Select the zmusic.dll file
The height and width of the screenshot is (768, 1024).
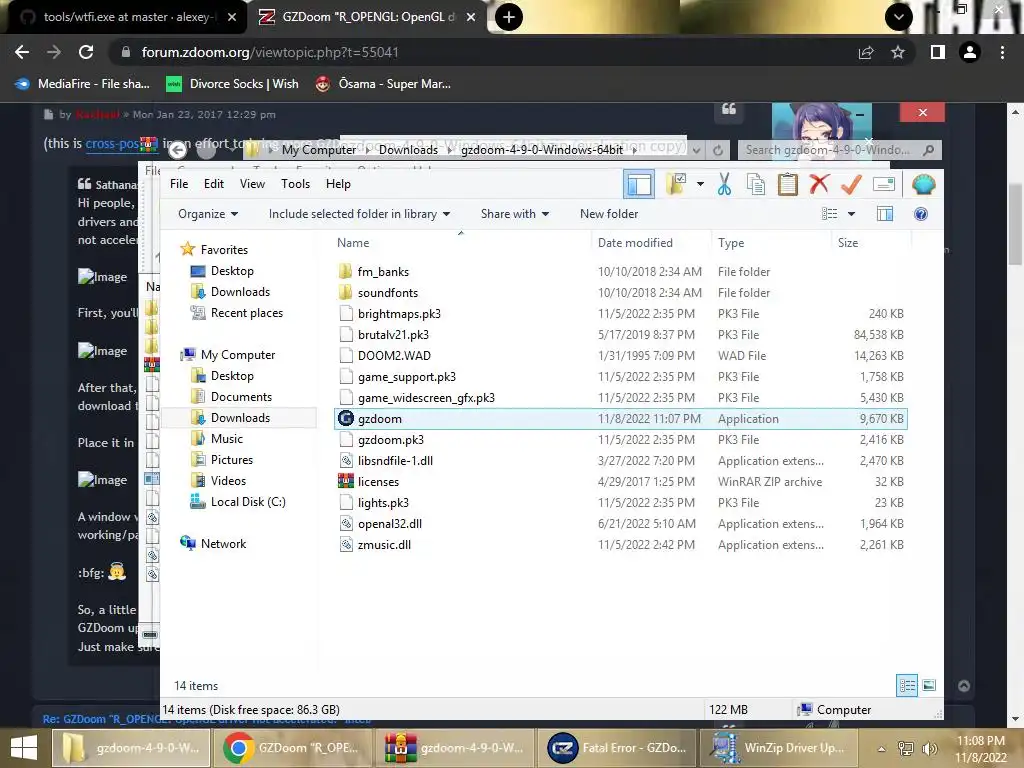[384, 545]
